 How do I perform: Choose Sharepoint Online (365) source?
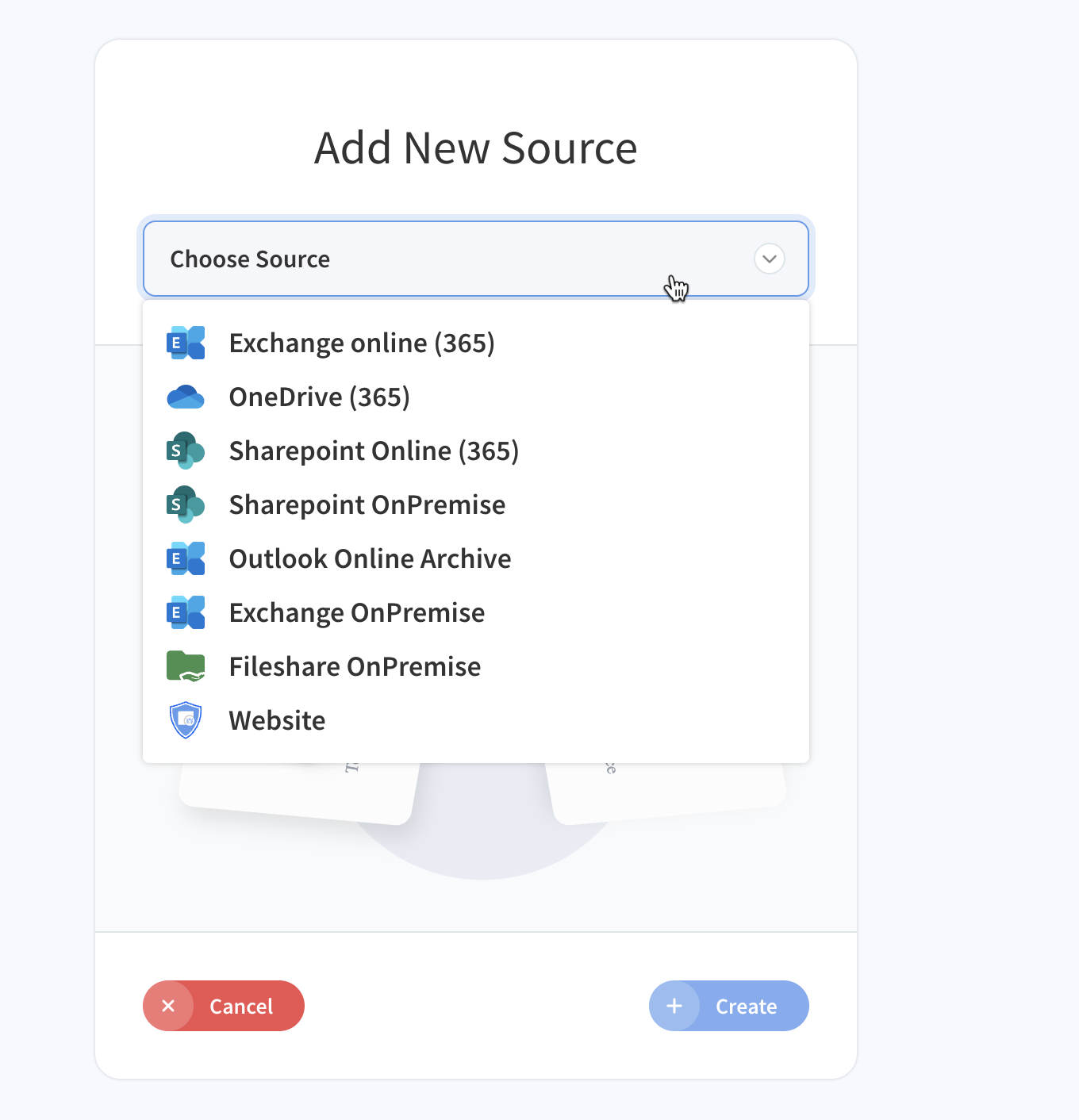point(476,451)
